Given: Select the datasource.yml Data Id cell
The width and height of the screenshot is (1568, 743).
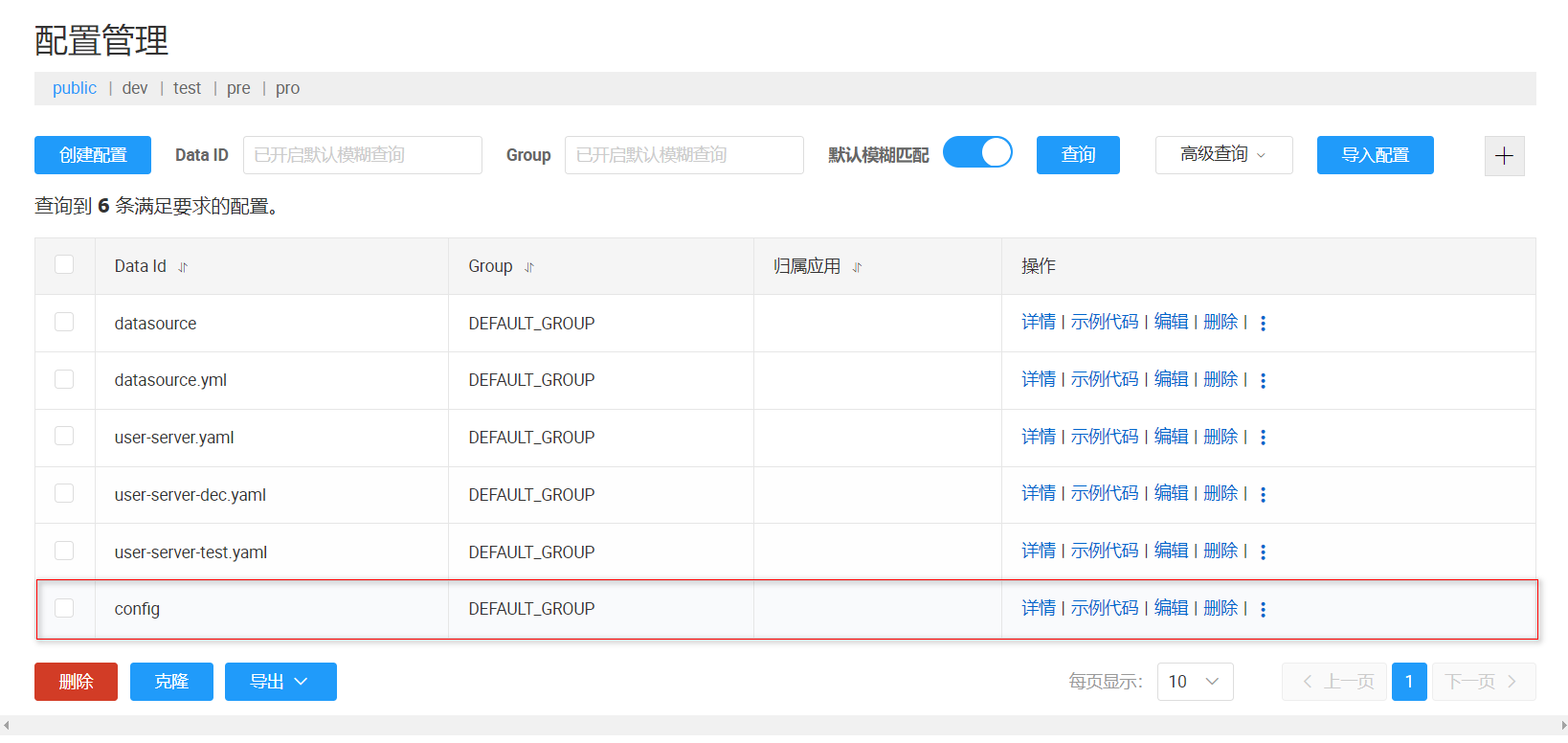Looking at the screenshot, I should click(272, 380).
